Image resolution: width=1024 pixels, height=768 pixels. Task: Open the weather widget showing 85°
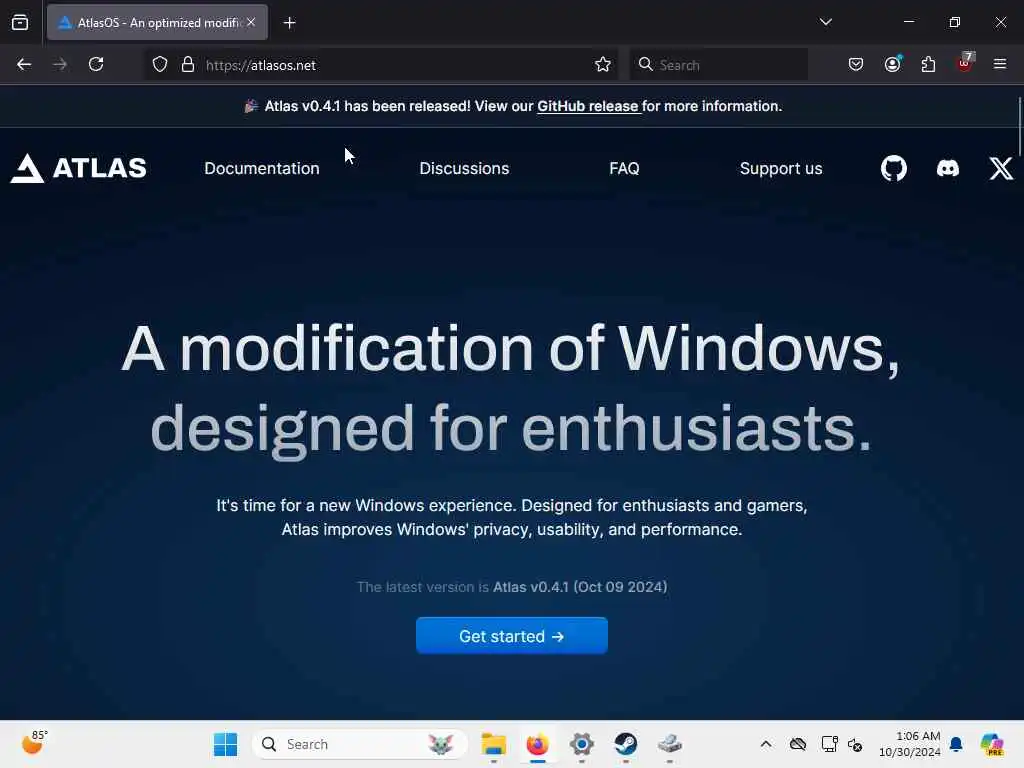pyautogui.click(x=33, y=743)
